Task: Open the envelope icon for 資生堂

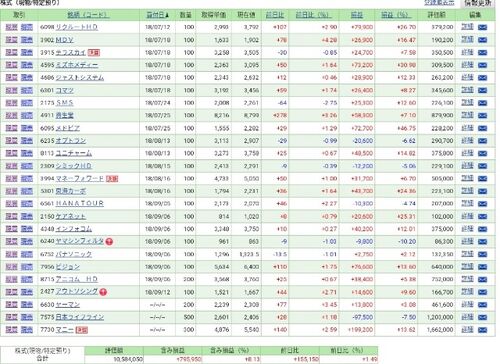Action: (x=482, y=116)
